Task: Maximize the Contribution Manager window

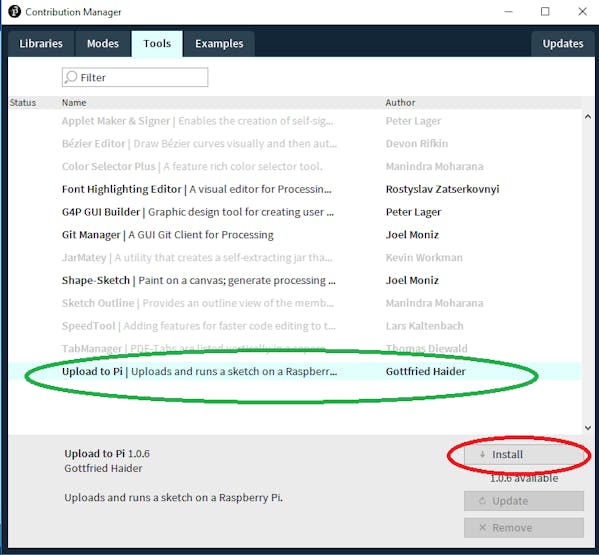Action: coord(545,11)
